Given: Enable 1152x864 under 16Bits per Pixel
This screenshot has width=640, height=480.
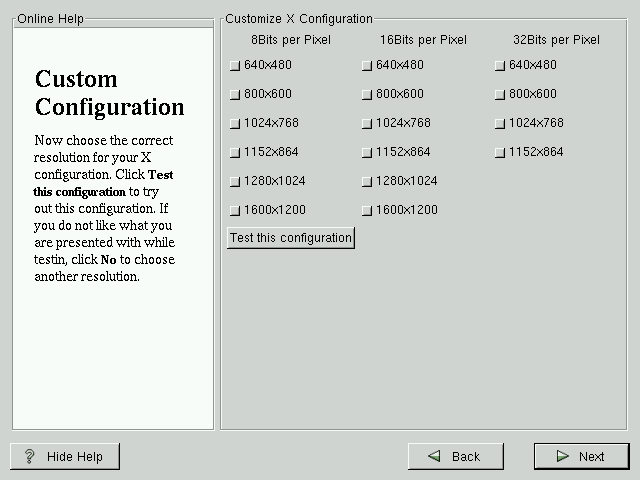Looking at the screenshot, I should 367,153.
